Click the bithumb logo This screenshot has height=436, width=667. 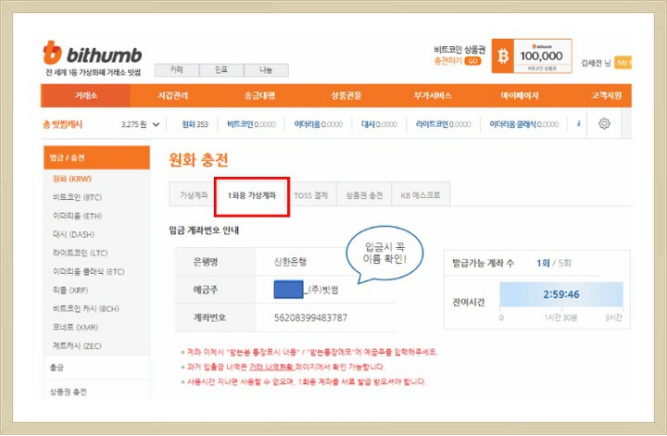pyautogui.click(x=92, y=54)
